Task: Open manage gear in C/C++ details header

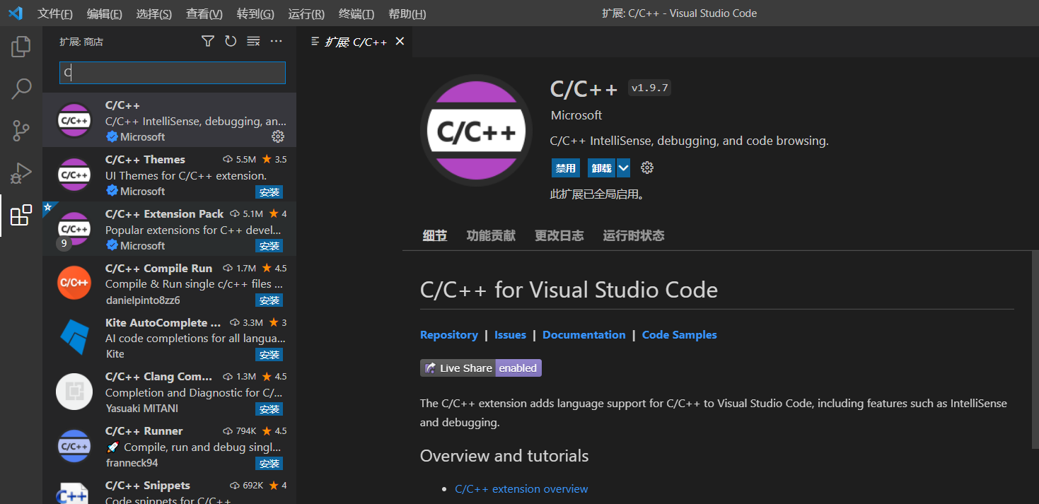Action: (x=647, y=168)
